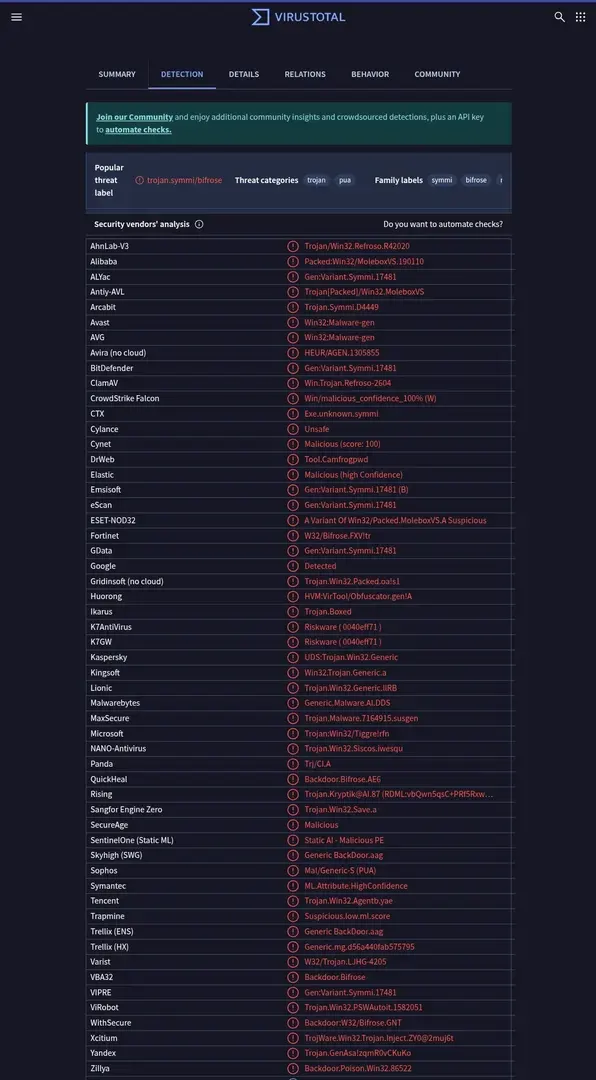The height and width of the screenshot is (1080, 596).
Task: Click Do you want to automate checks?
Action: tap(443, 225)
